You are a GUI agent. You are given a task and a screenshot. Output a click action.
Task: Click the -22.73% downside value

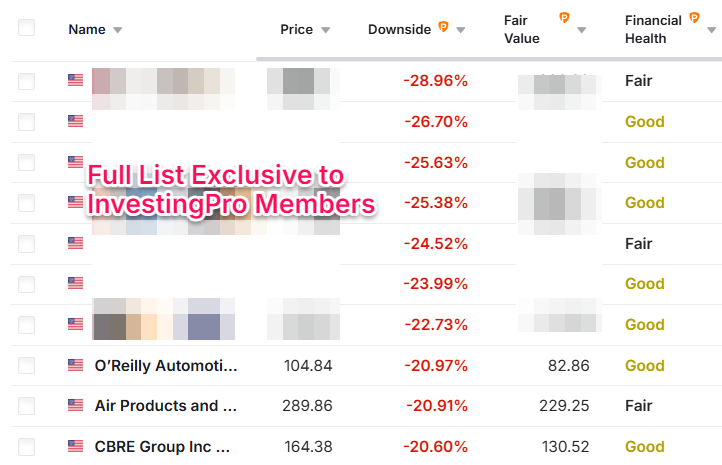[436, 325]
